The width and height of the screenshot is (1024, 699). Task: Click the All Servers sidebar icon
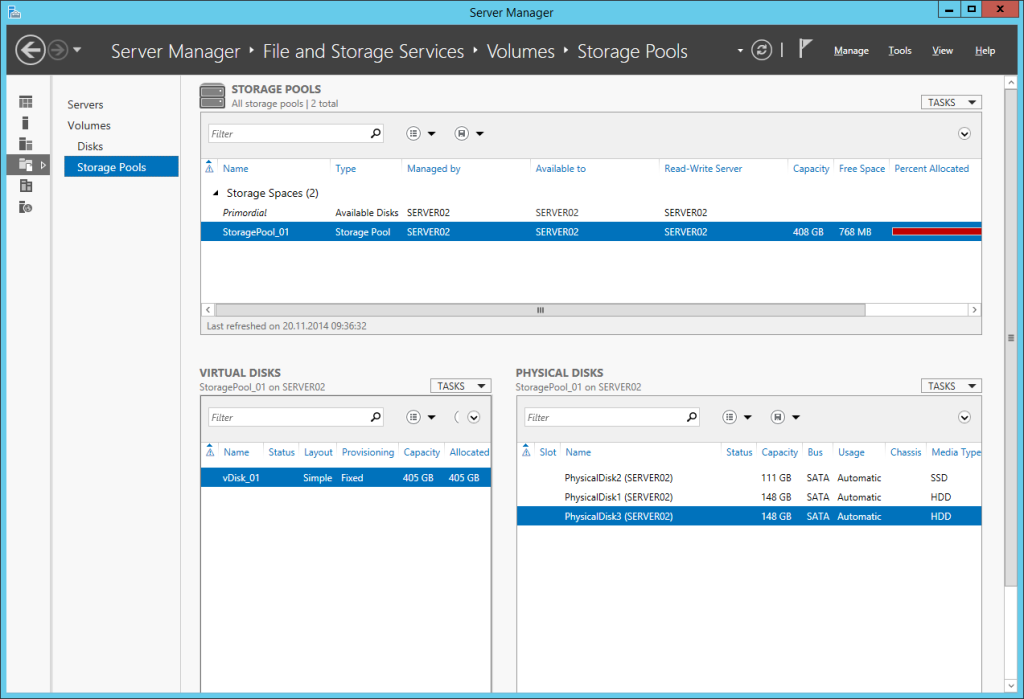click(25, 143)
